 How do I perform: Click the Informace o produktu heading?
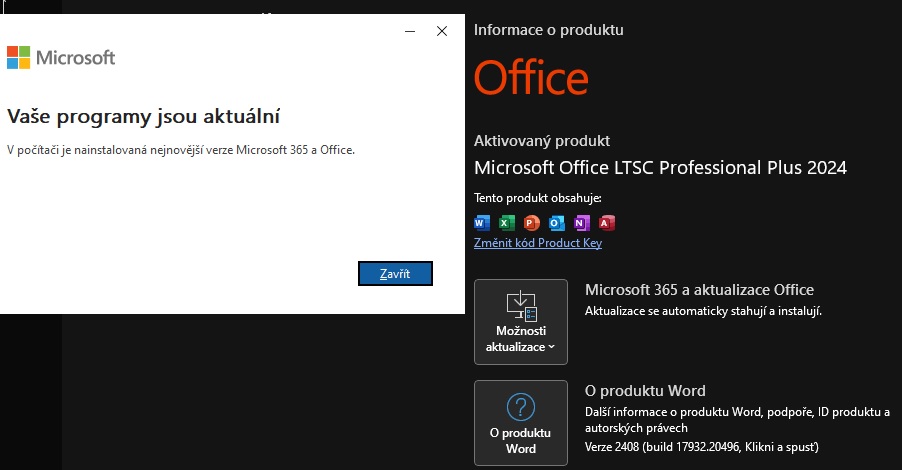point(548,30)
